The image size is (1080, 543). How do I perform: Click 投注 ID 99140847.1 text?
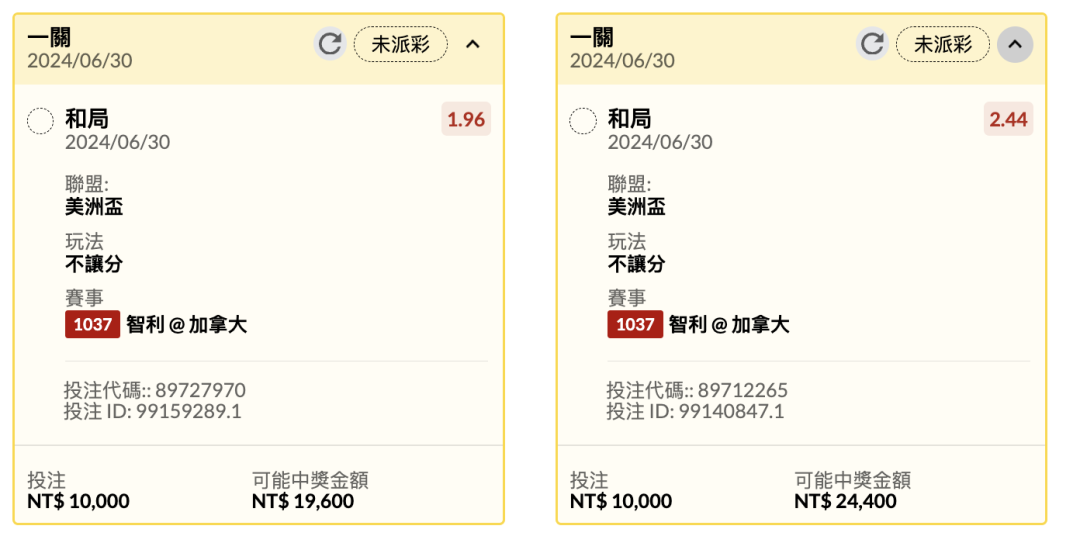(696, 411)
